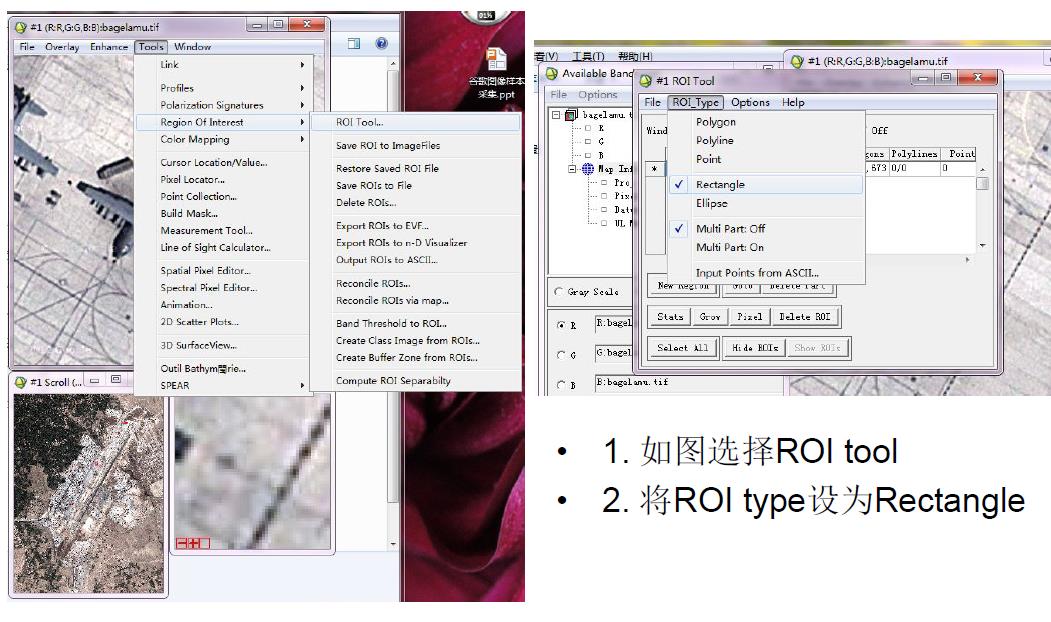Open the Tools menu in the image window

[151, 46]
